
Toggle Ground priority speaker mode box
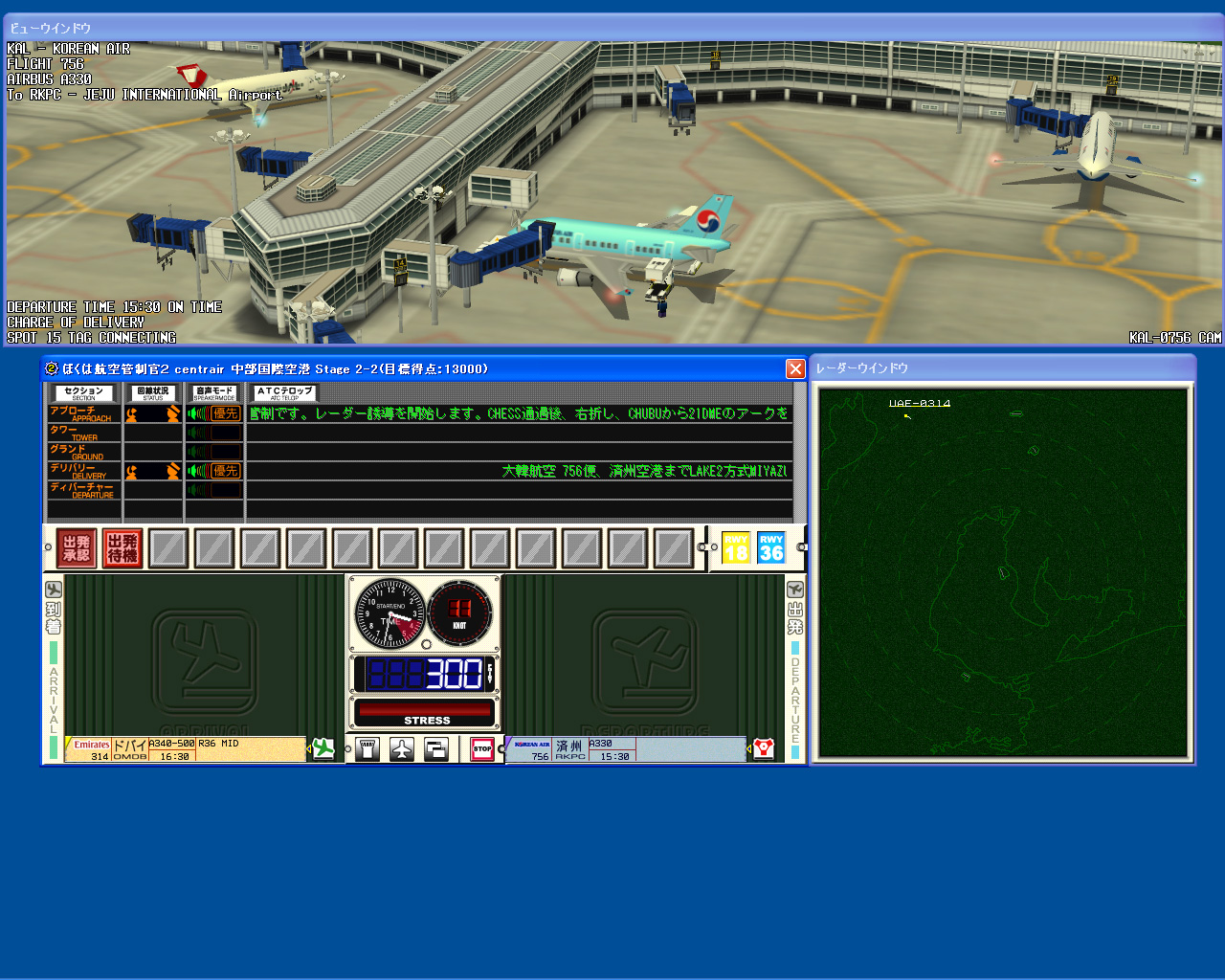226,452
